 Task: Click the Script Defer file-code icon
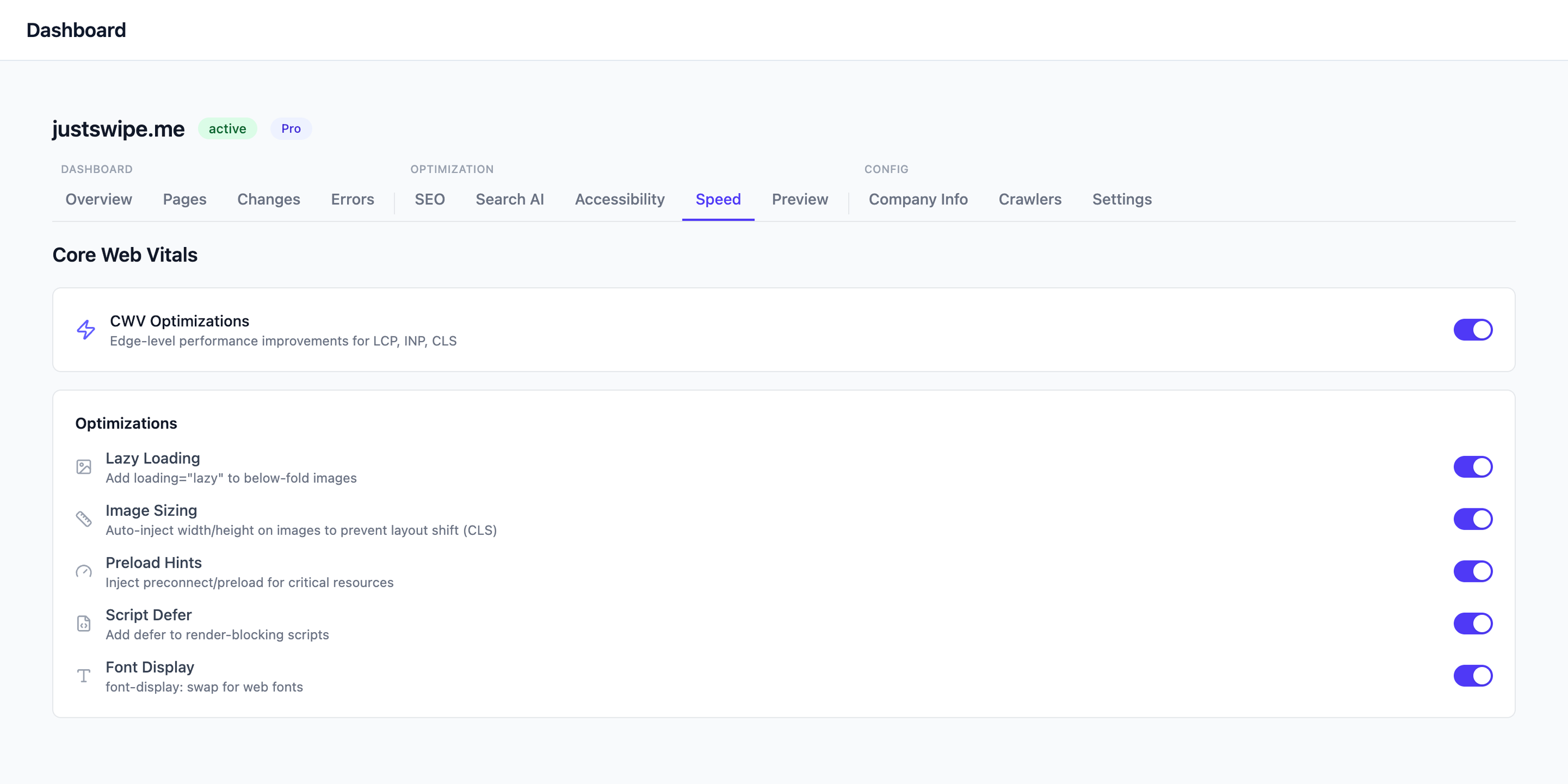tap(84, 623)
